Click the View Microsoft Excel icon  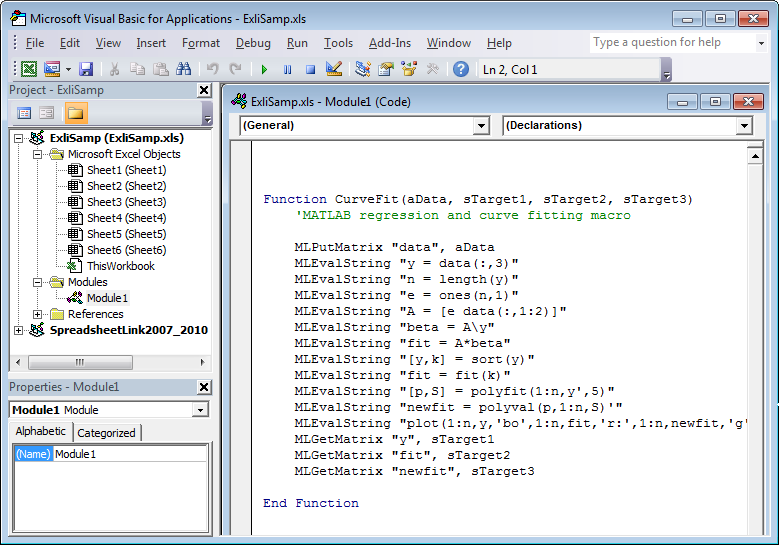(x=28, y=69)
